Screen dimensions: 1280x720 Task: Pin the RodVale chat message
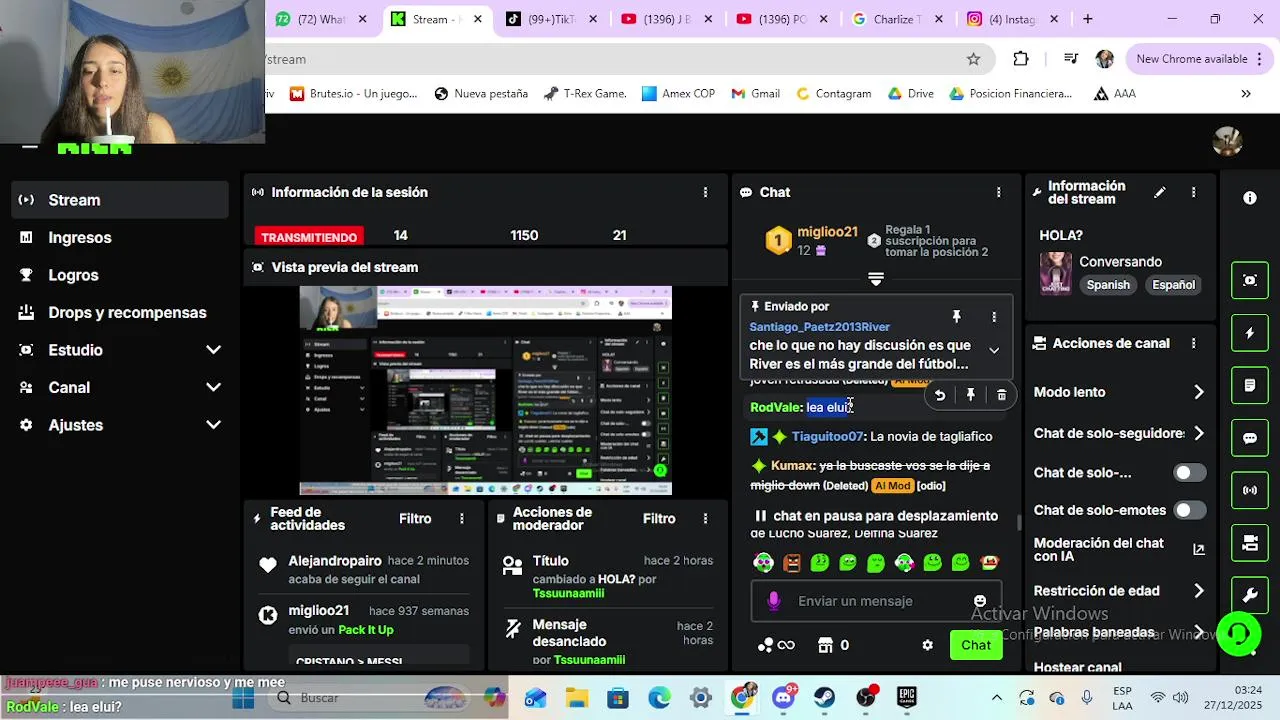[x=970, y=395]
